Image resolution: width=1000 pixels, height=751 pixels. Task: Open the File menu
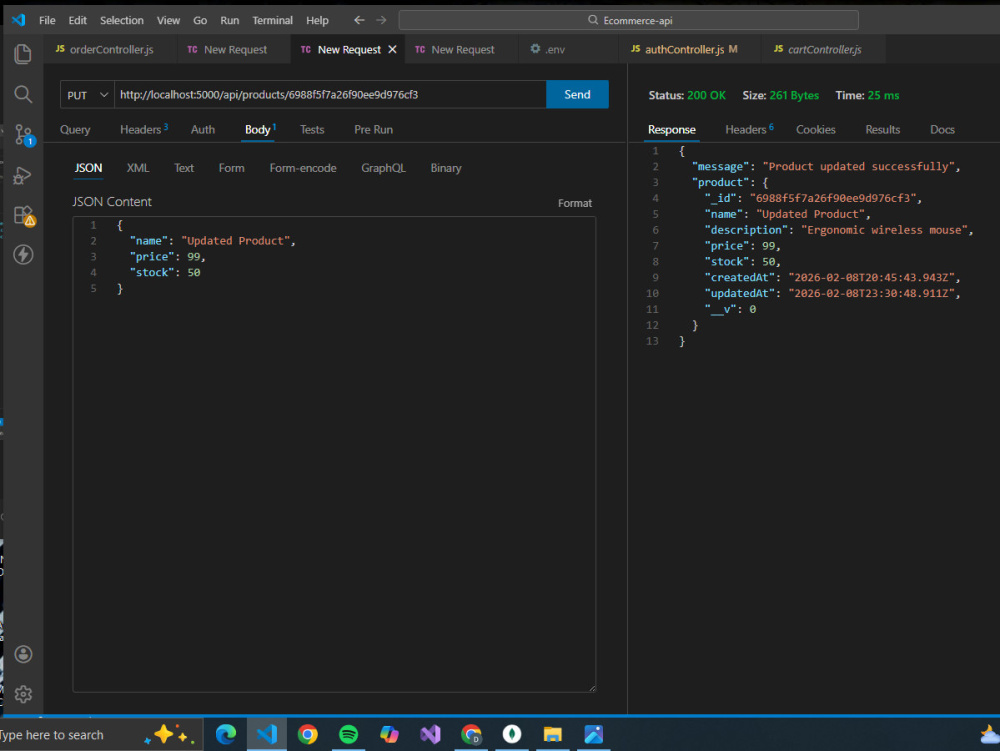(47, 20)
